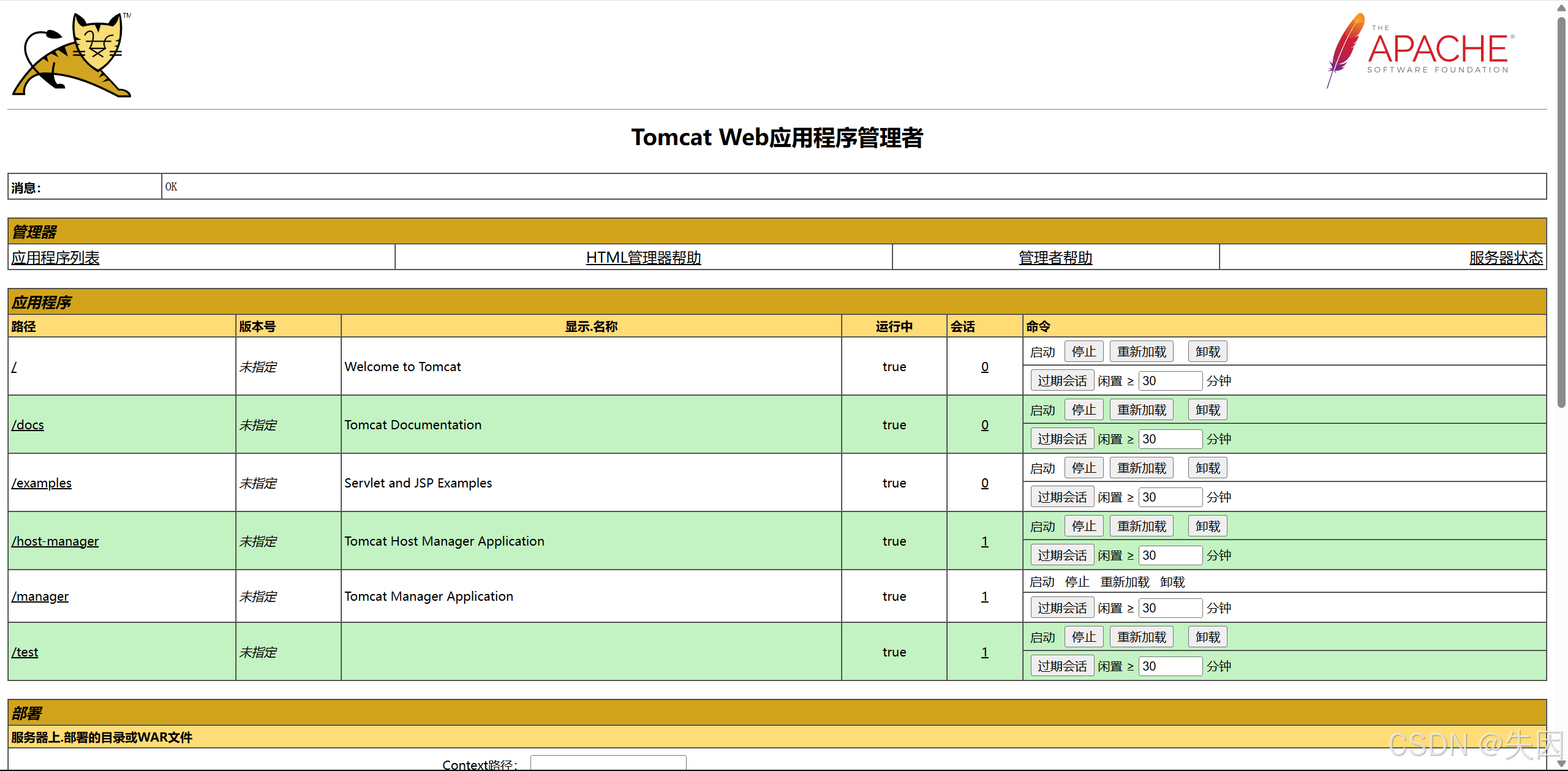The height and width of the screenshot is (771, 1568).
Task: Focus idle minutes field for /test
Action: point(1170,666)
